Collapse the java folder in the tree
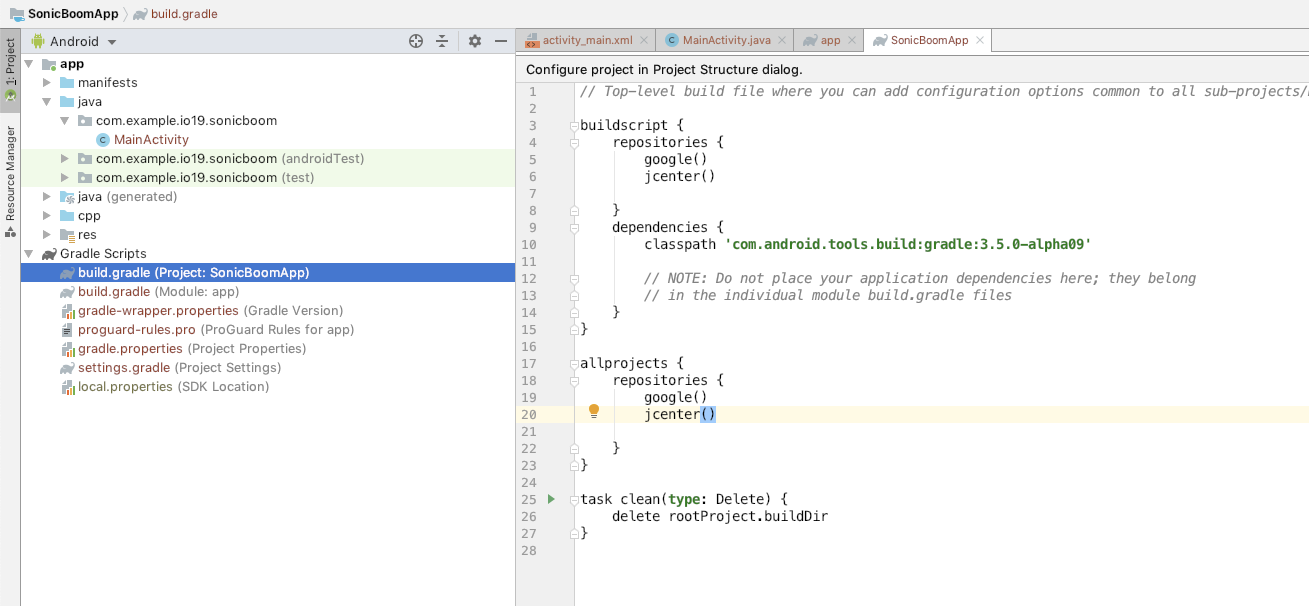 [46, 101]
